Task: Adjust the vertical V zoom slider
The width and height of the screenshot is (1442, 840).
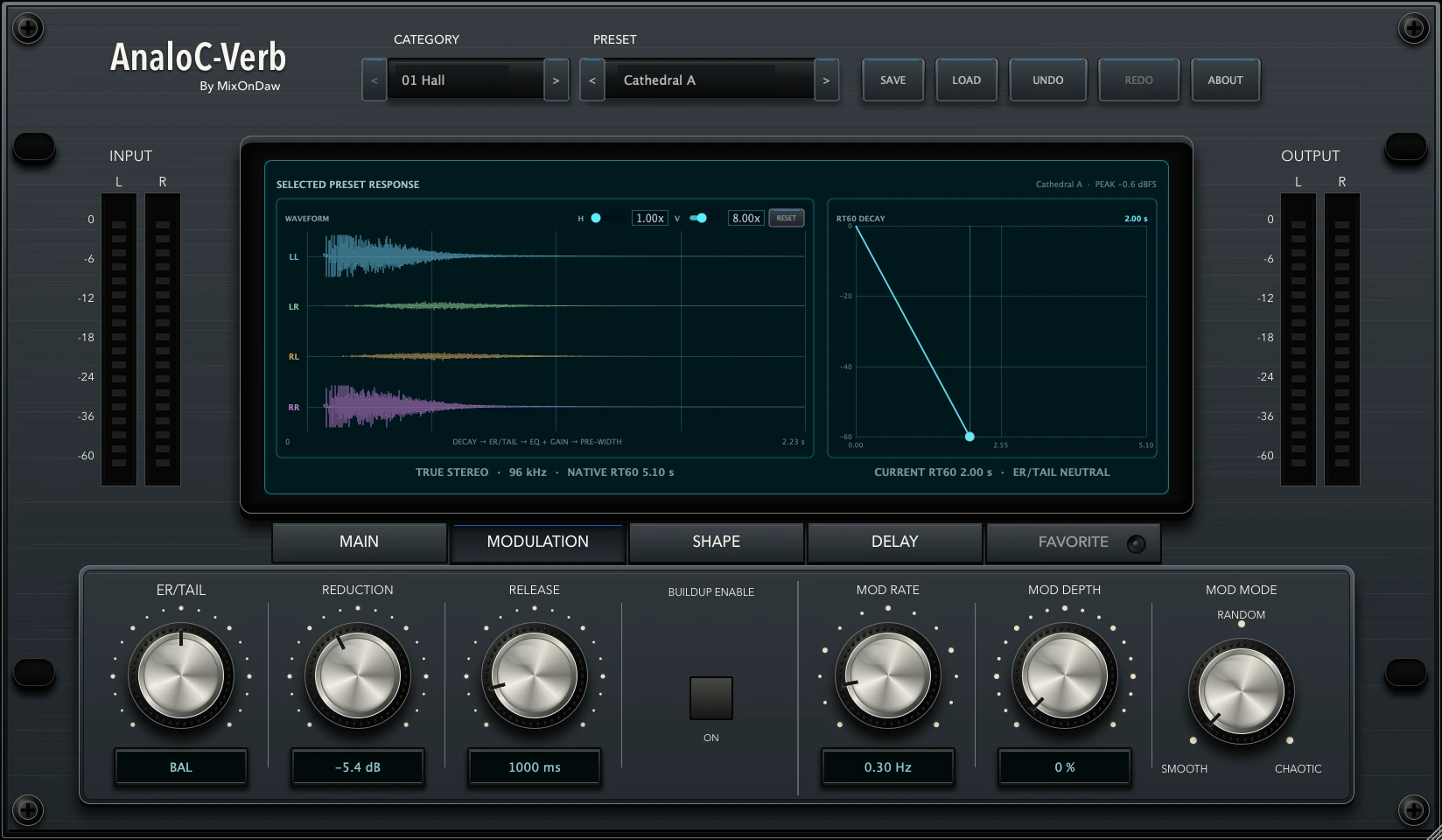Action: point(701,218)
